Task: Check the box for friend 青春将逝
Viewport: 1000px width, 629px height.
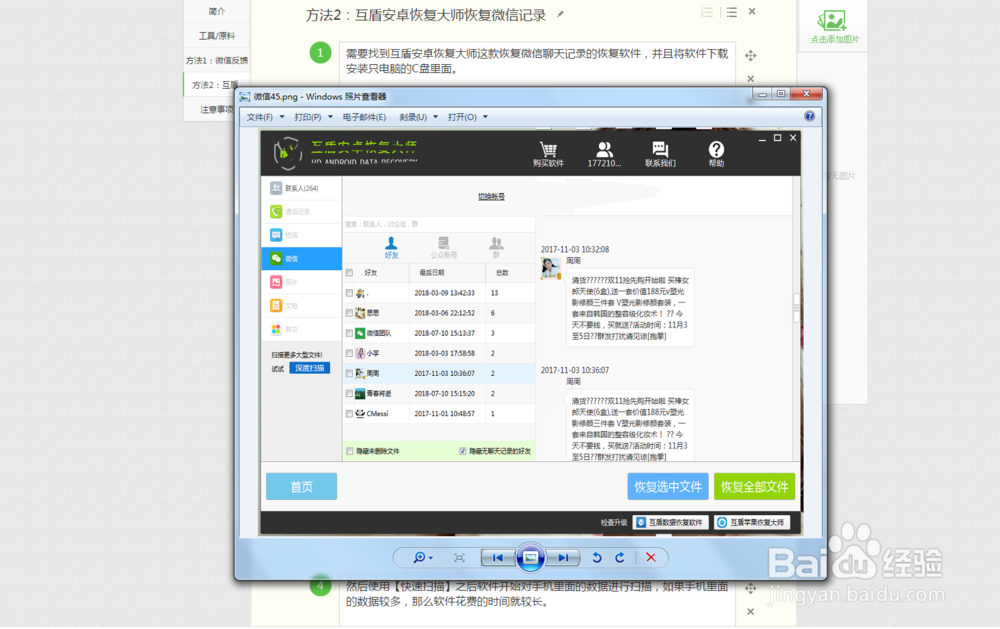Action: point(349,394)
